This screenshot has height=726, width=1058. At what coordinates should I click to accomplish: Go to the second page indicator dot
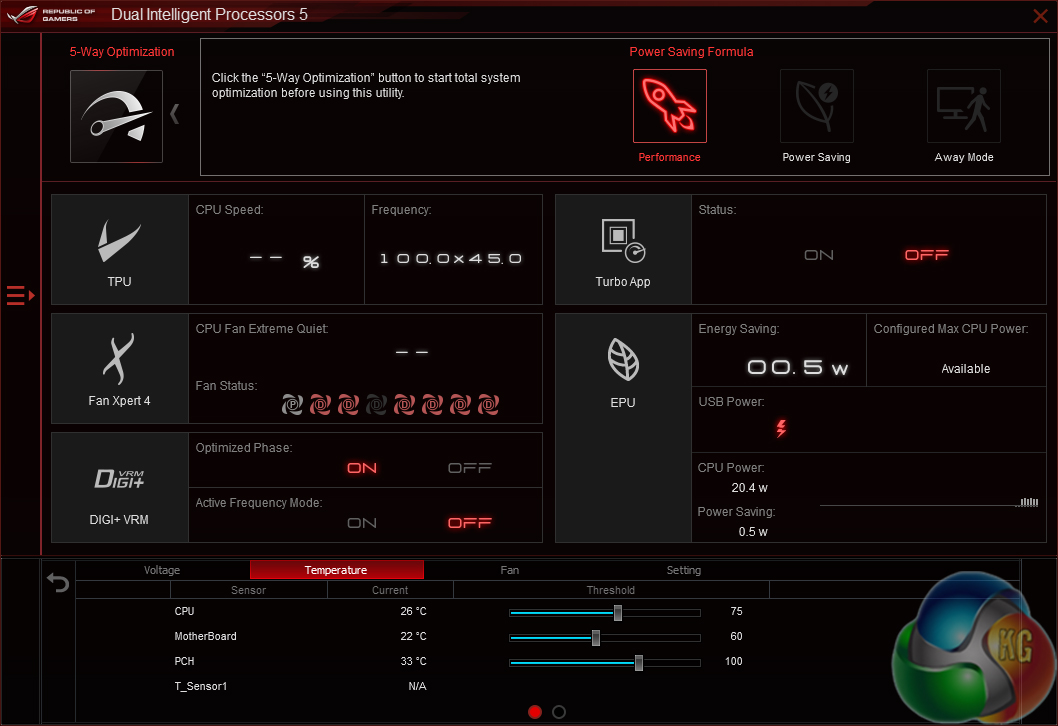point(559,712)
